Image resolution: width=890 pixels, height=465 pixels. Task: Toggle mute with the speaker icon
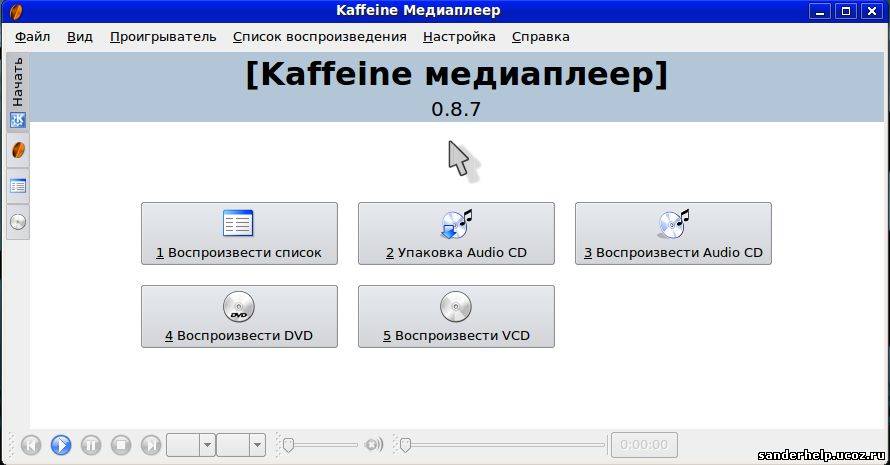(x=374, y=445)
